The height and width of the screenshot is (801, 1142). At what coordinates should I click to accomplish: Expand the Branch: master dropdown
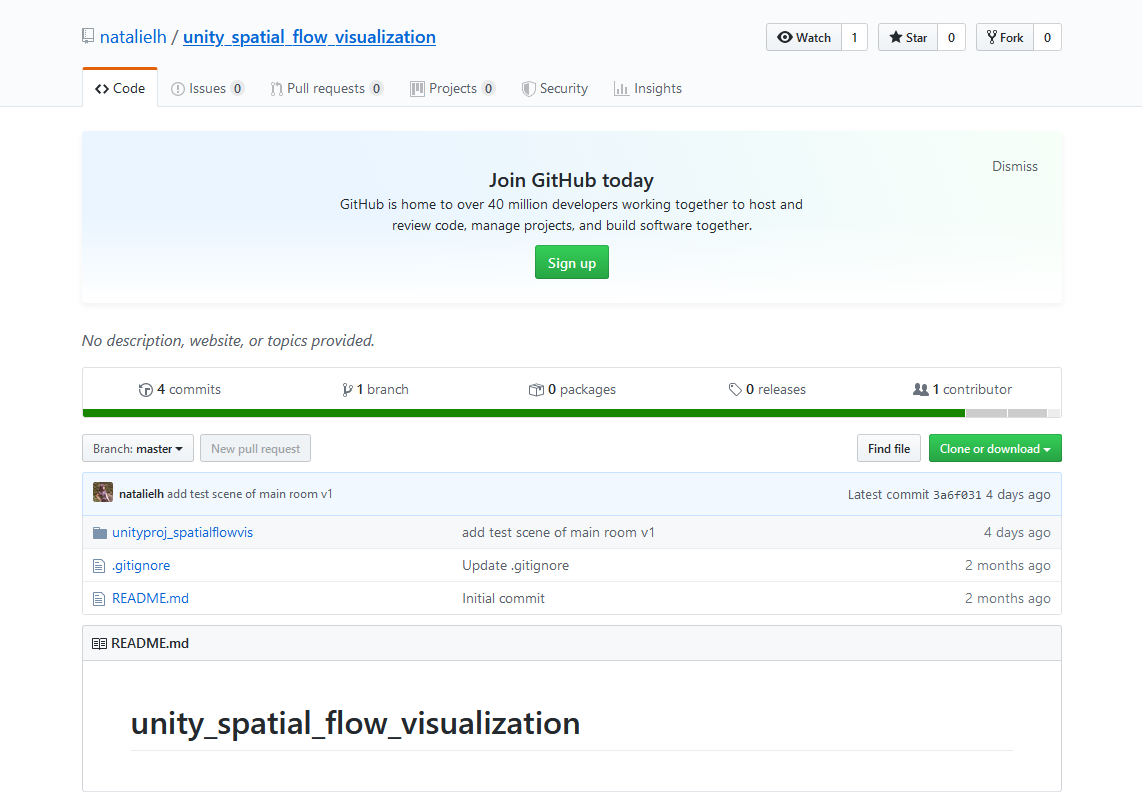coord(138,449)
